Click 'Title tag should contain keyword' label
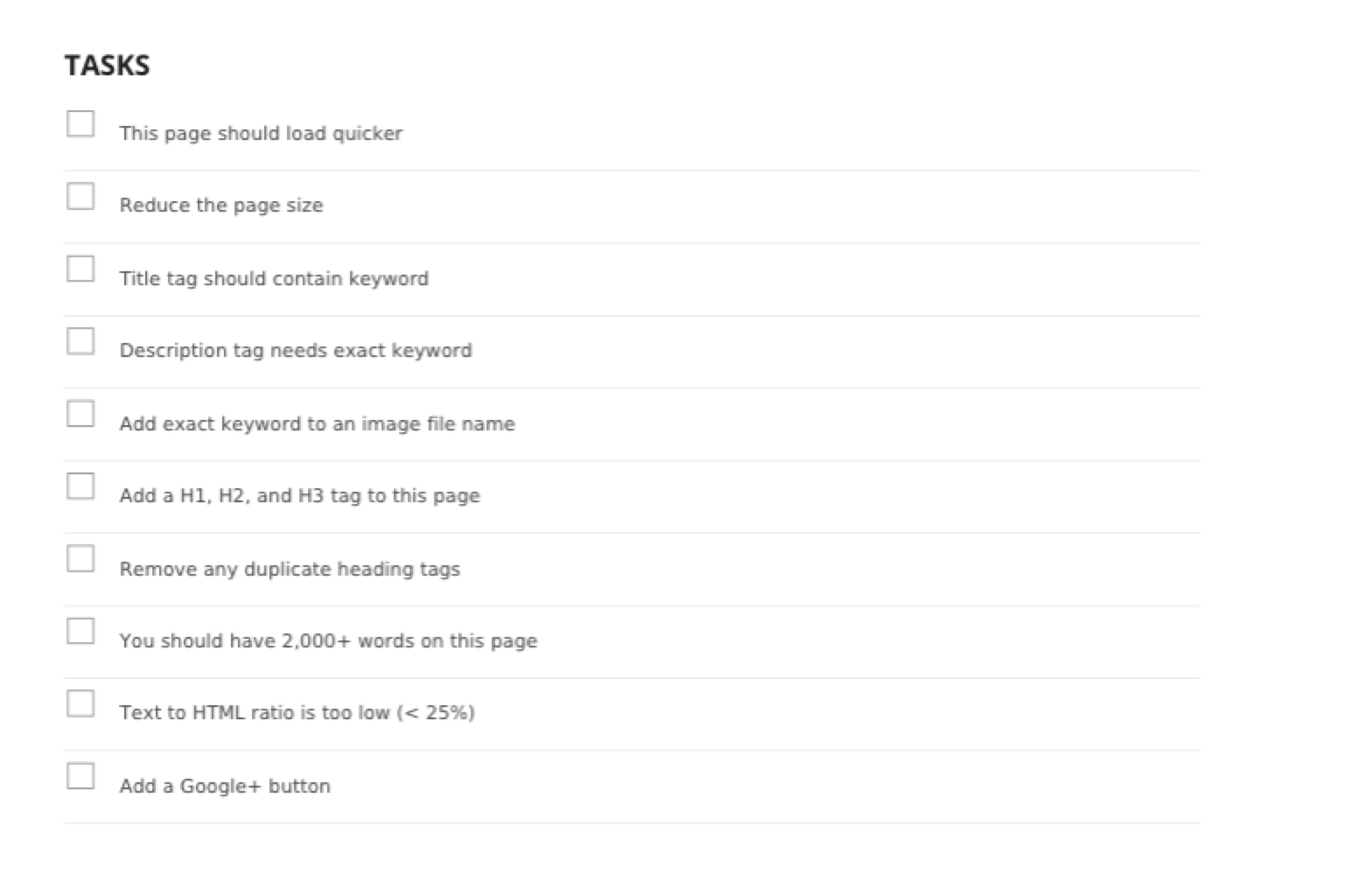The height and width of the screenshot is (896, 1358). (274, 279)
